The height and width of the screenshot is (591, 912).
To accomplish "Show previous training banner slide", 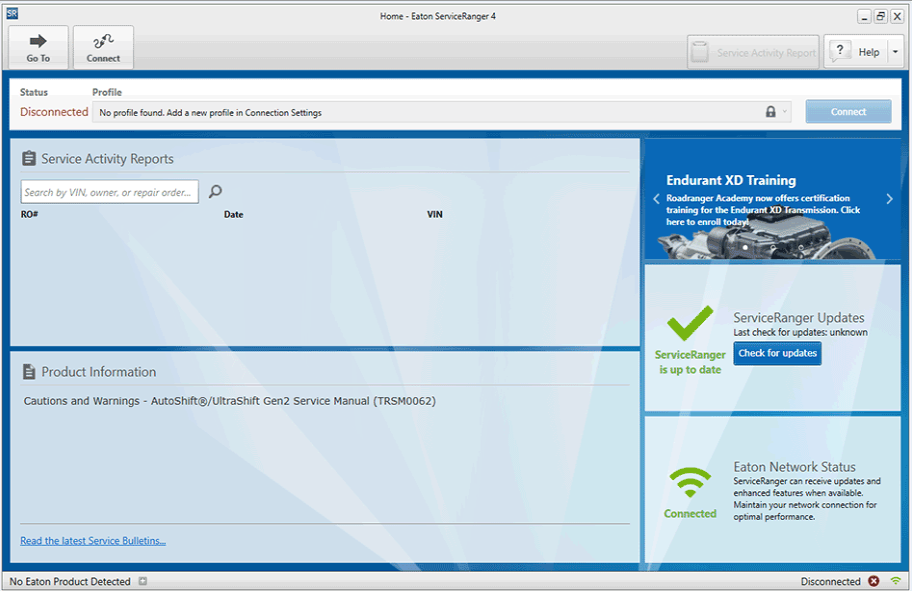I will tap(656, 199).
